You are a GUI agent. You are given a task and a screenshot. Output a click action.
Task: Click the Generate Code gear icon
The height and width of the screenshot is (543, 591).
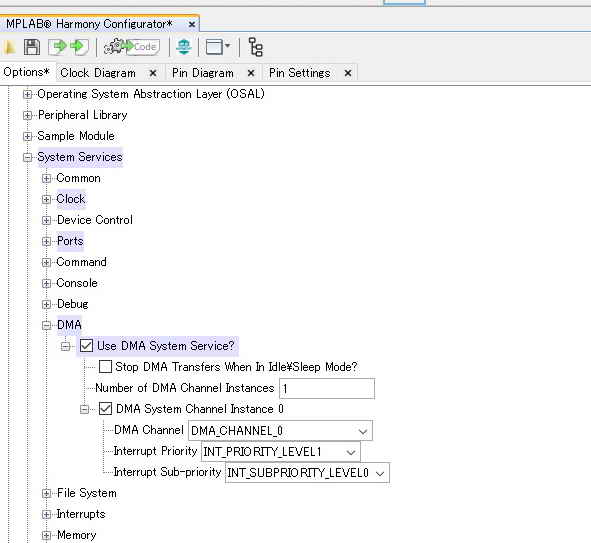click(132, 47)
